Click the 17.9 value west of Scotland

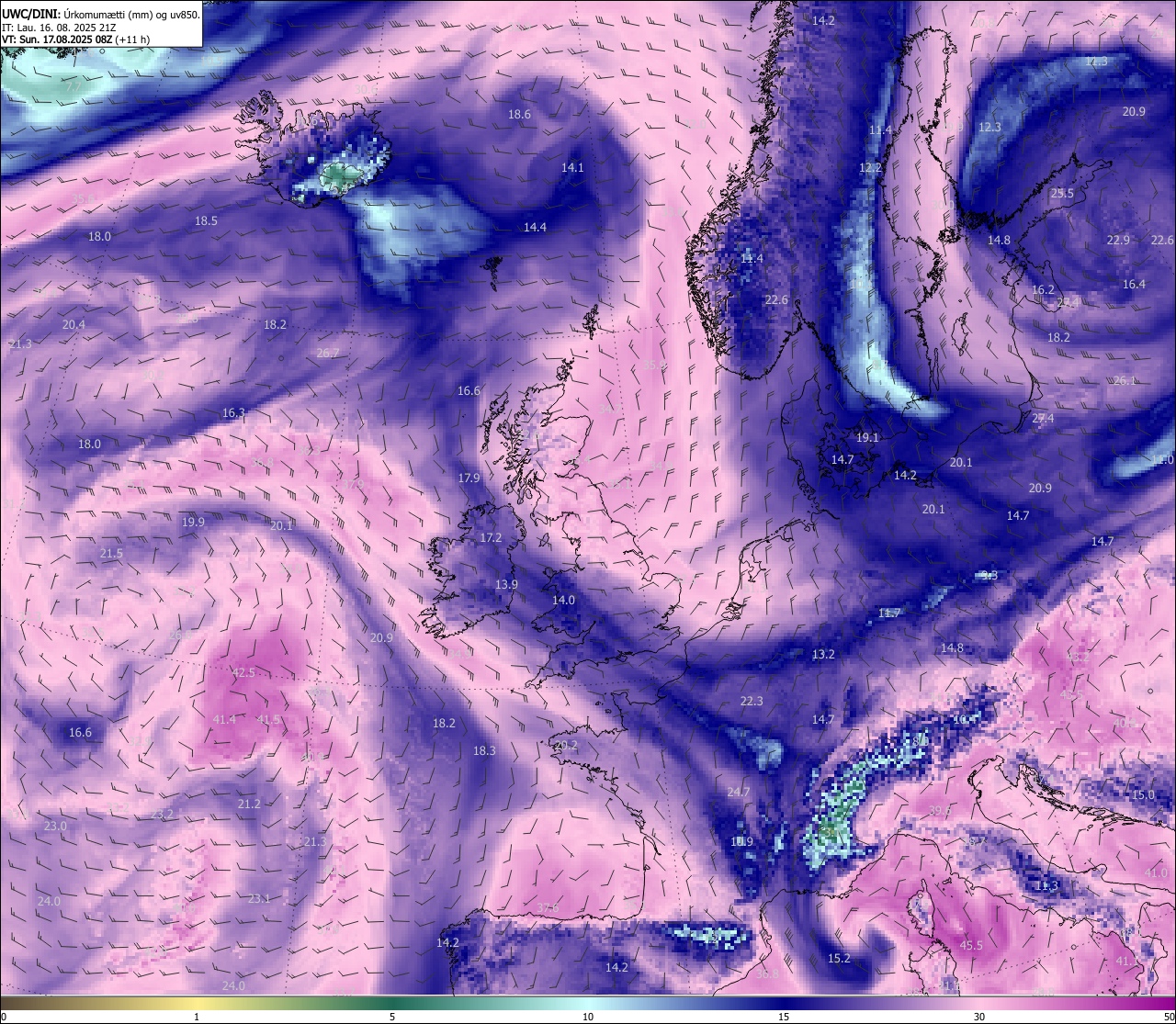pyautogui.click(x=469, y=478)
